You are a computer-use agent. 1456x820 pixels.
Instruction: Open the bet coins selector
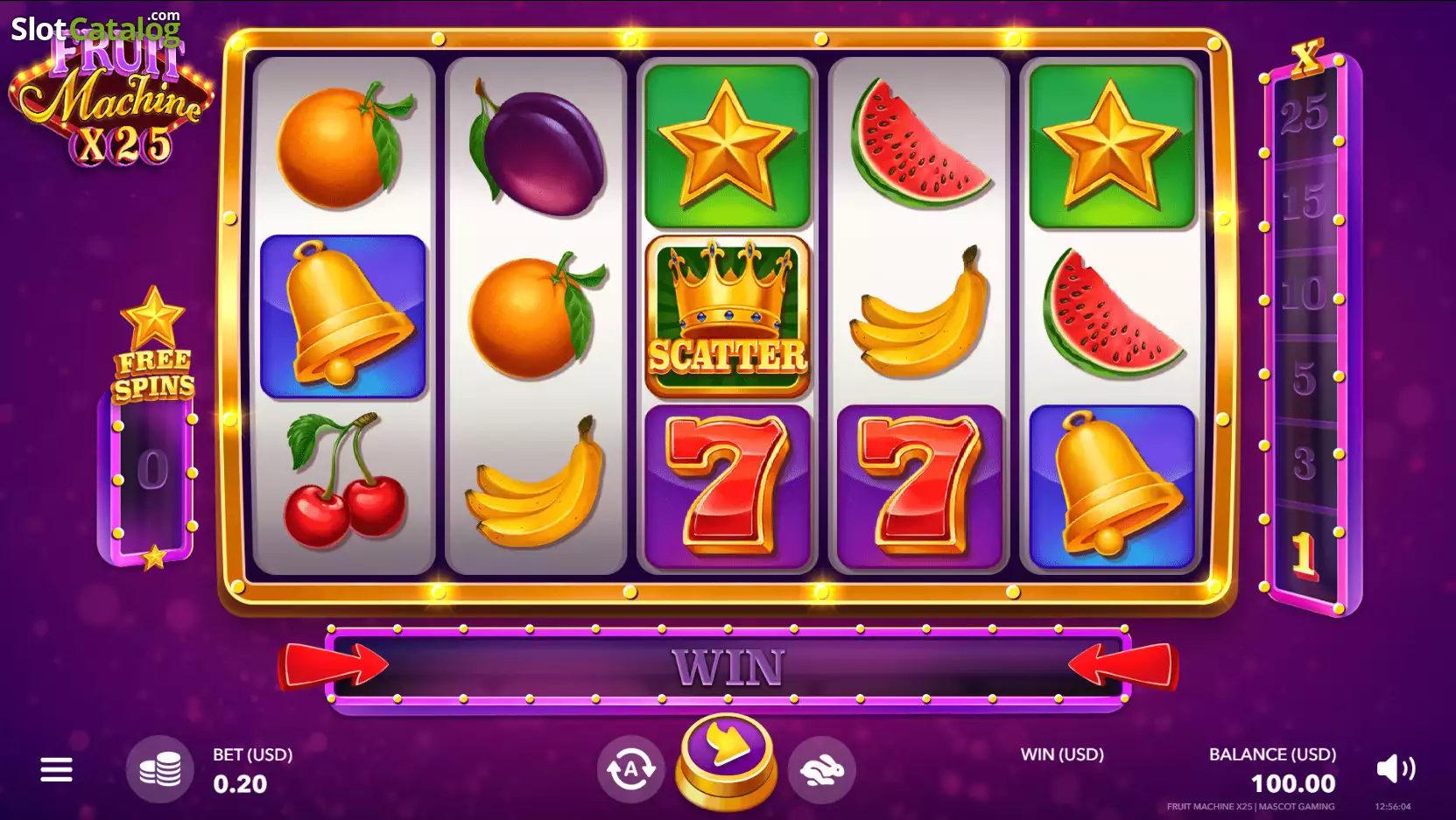point(160,770)
